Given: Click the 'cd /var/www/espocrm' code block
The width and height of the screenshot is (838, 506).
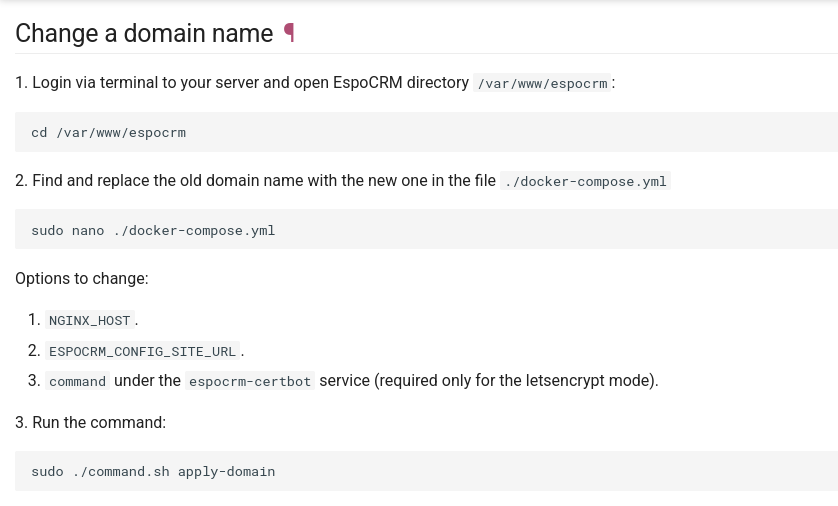Looking at the screenshot, I should point(426,132).
